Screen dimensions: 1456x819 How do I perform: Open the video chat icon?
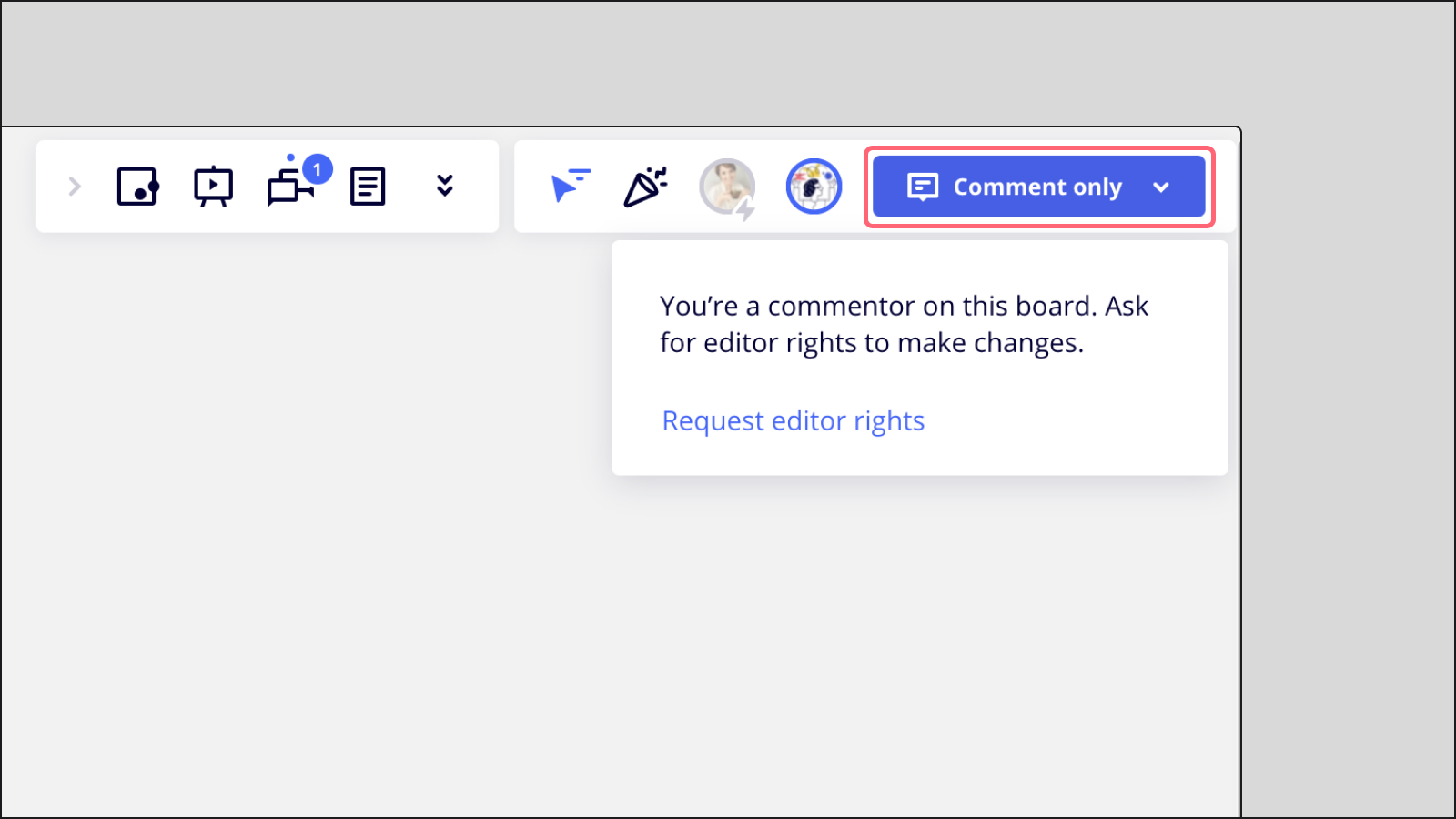pos(288,188)
